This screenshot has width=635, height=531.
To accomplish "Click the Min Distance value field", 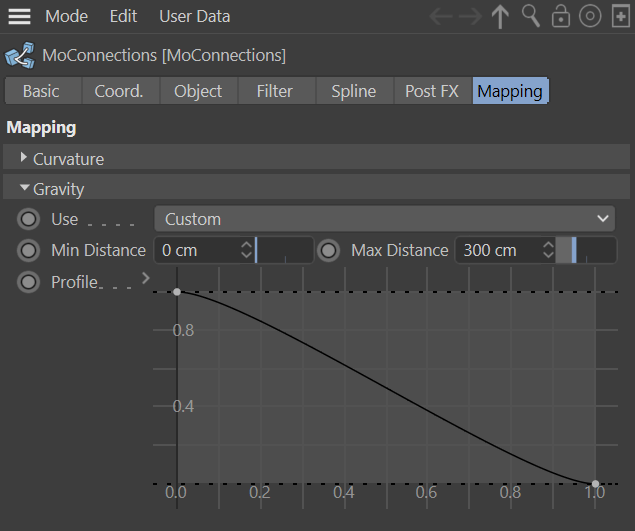I will click(197, 250).
